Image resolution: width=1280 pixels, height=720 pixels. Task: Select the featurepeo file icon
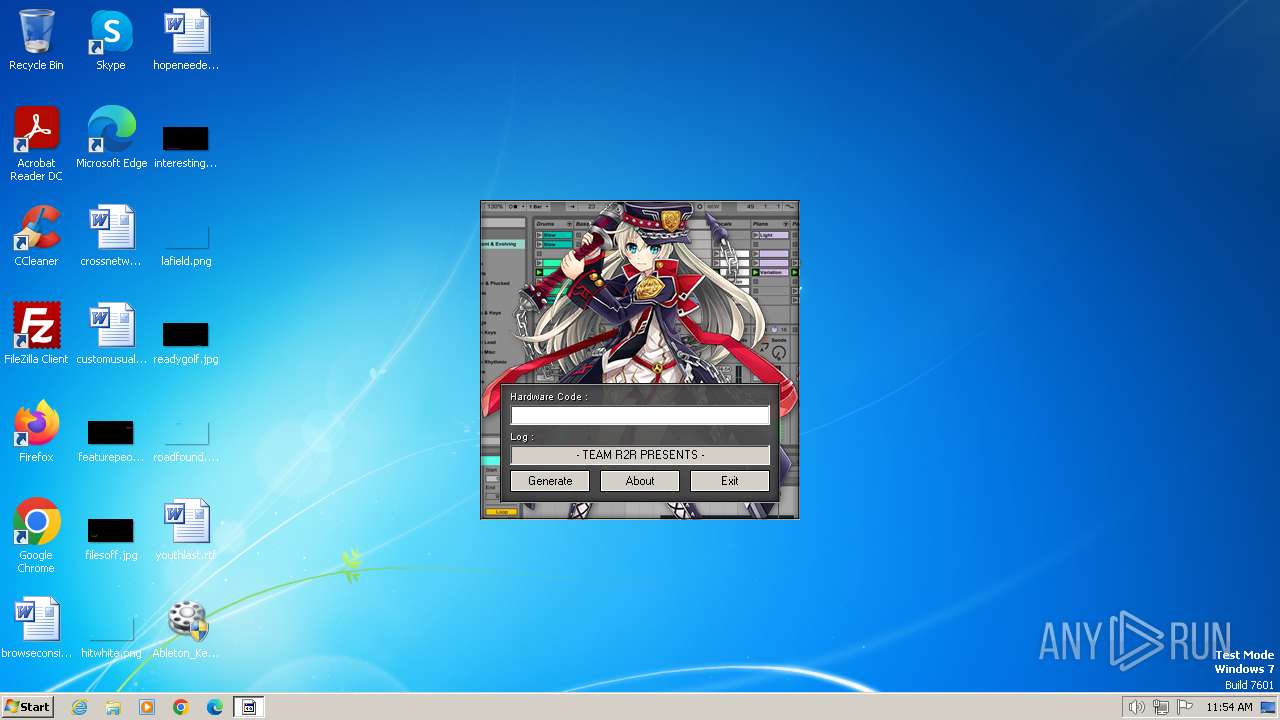pyautogui.click(x=111, y=439)
